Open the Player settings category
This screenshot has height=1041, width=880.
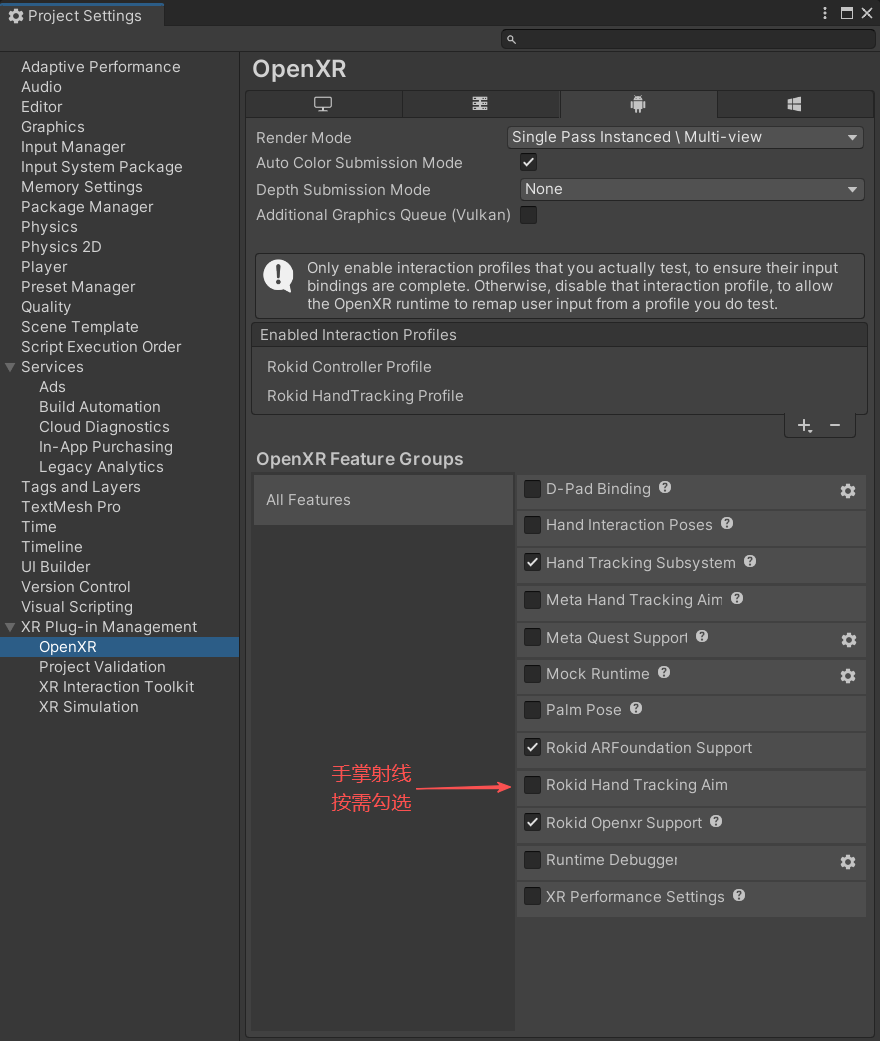pyautogui.click(x=44, y=267)
